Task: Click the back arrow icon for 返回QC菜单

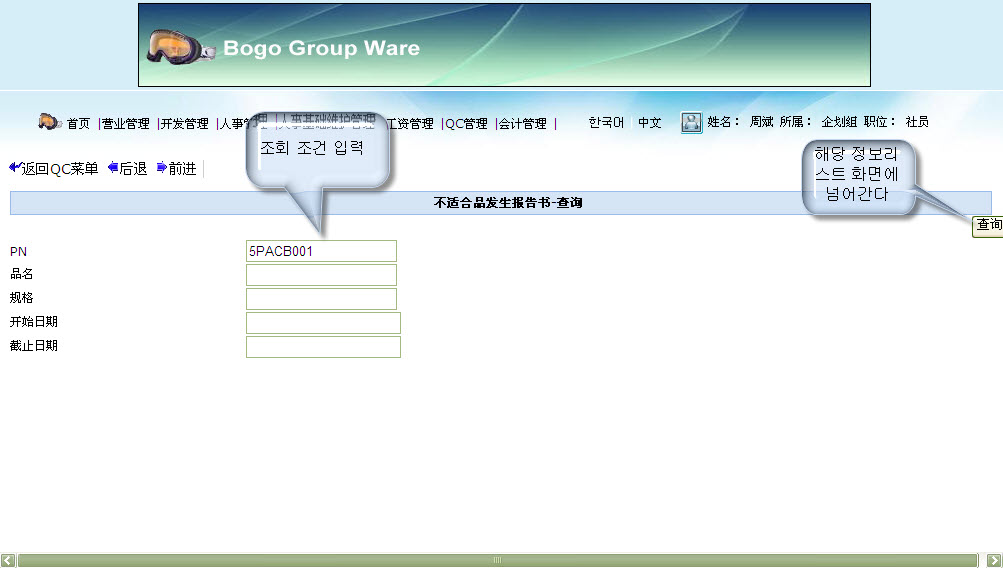Action: tap(15, 167)
